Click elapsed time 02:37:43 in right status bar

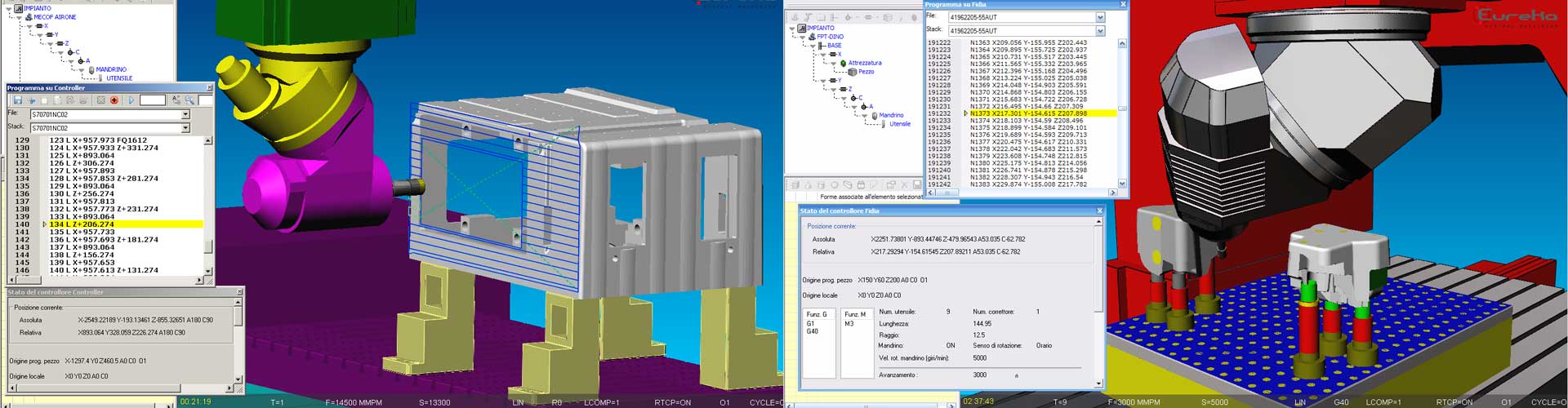coord(978,402)
